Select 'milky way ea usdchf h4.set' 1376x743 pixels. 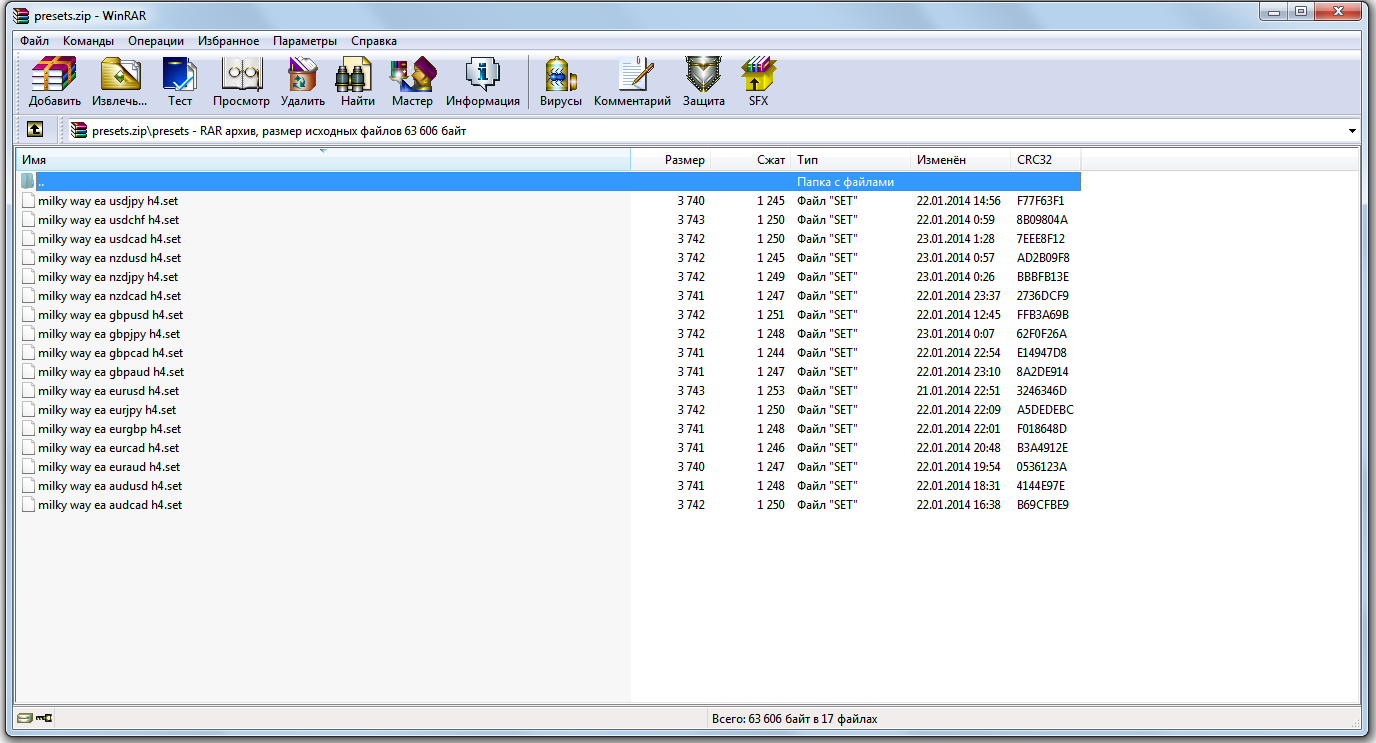pos(108,220)
